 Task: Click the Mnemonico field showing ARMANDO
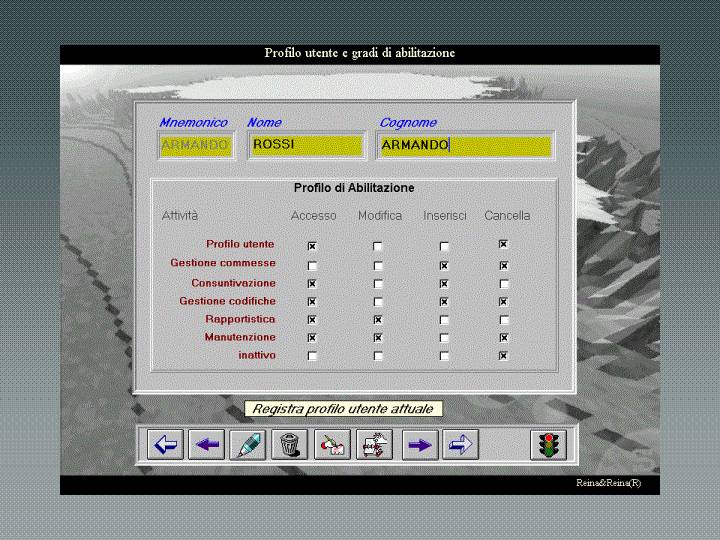[x=196, y=146]
